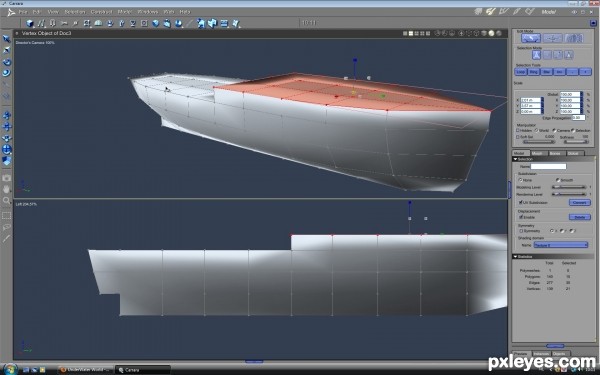Open the View menu
This screenshot has height=375, width=600.
click(53, 12)
